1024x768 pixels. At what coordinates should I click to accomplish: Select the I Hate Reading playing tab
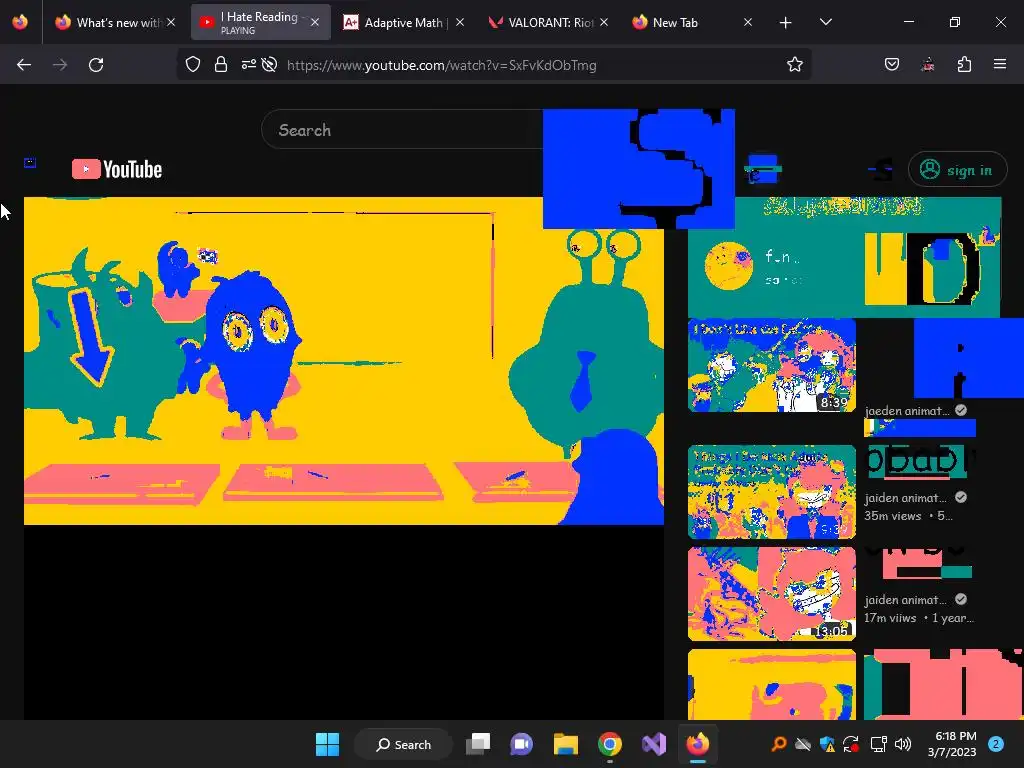(261, 22)
